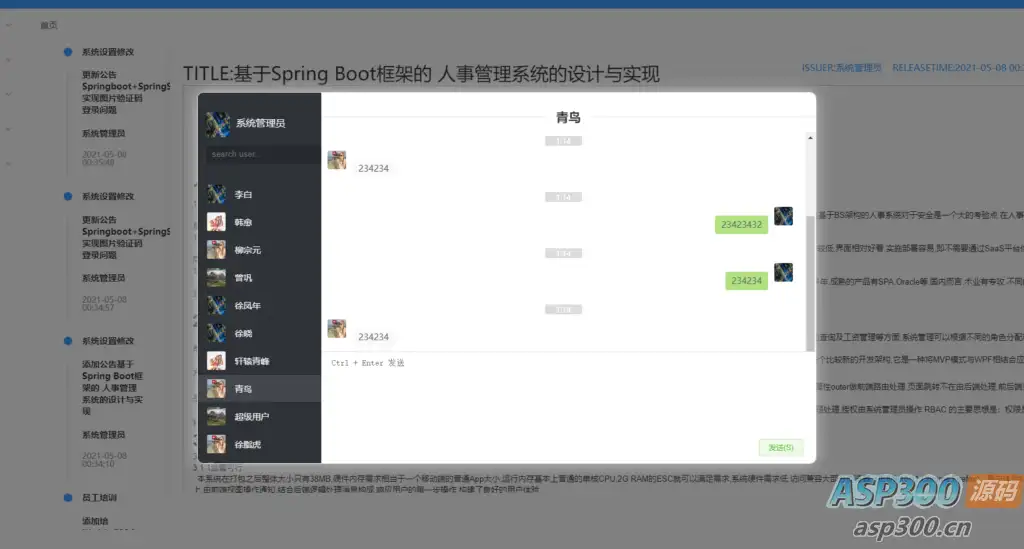Click the chat scrollbar up arrow
The height and width of the screenshot is (549, 1024).
(810, 138)
